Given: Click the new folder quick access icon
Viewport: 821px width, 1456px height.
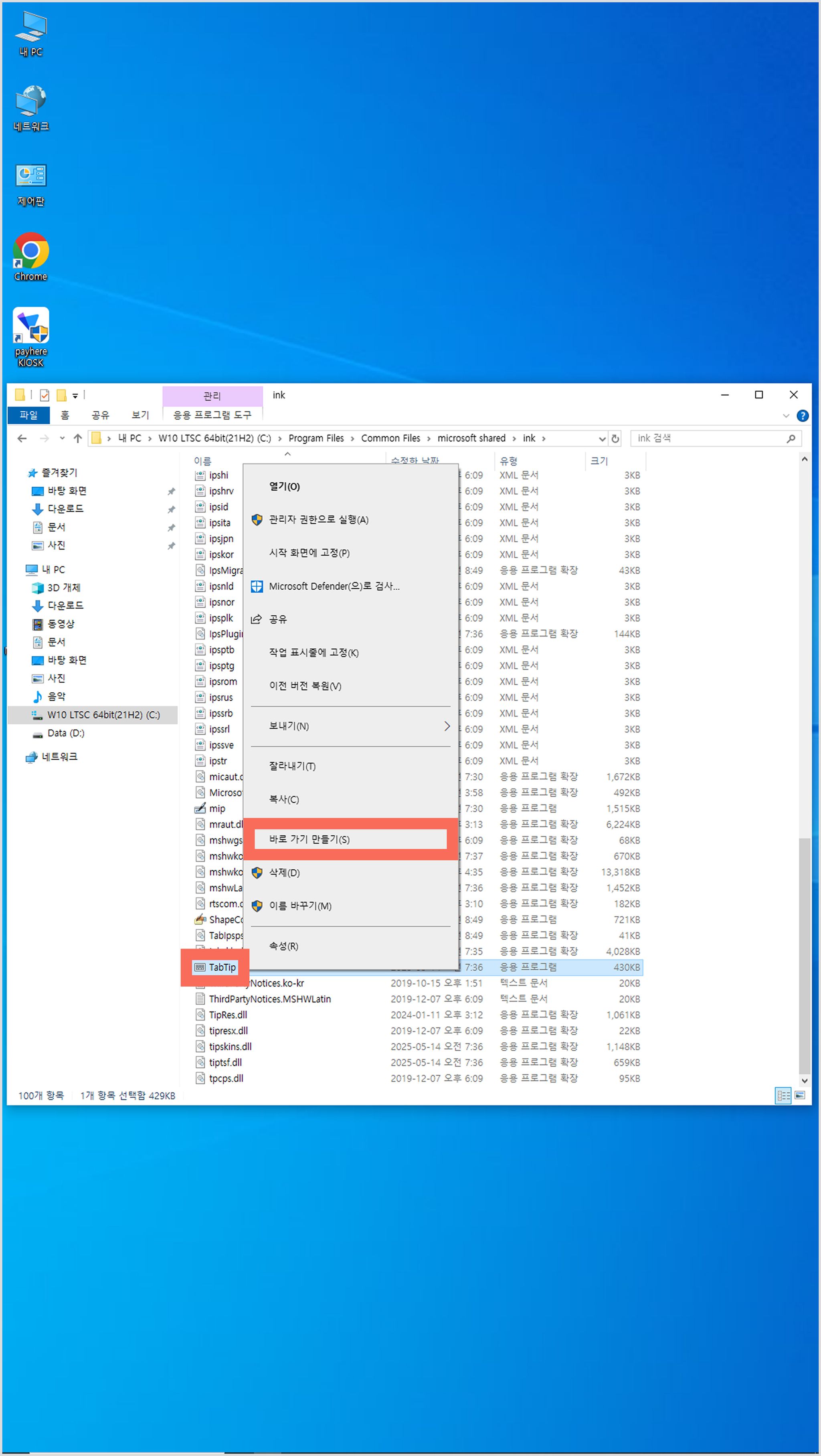Looking at the screenshot, I should coord(61,395).
